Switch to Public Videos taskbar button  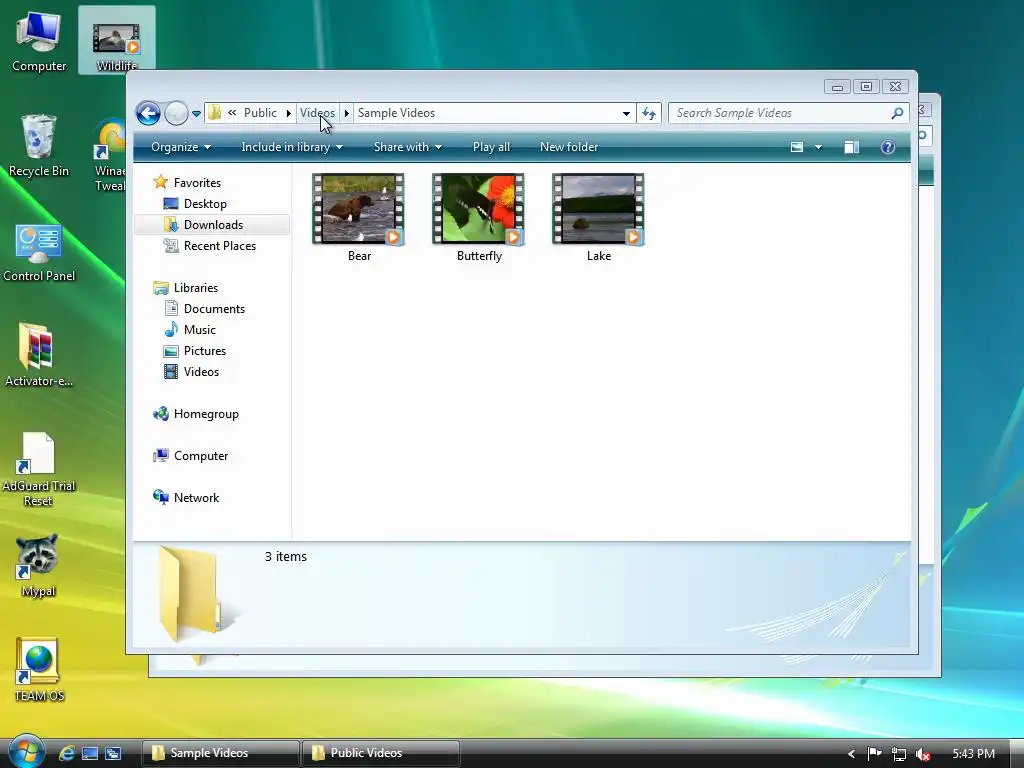click(381, 753)
